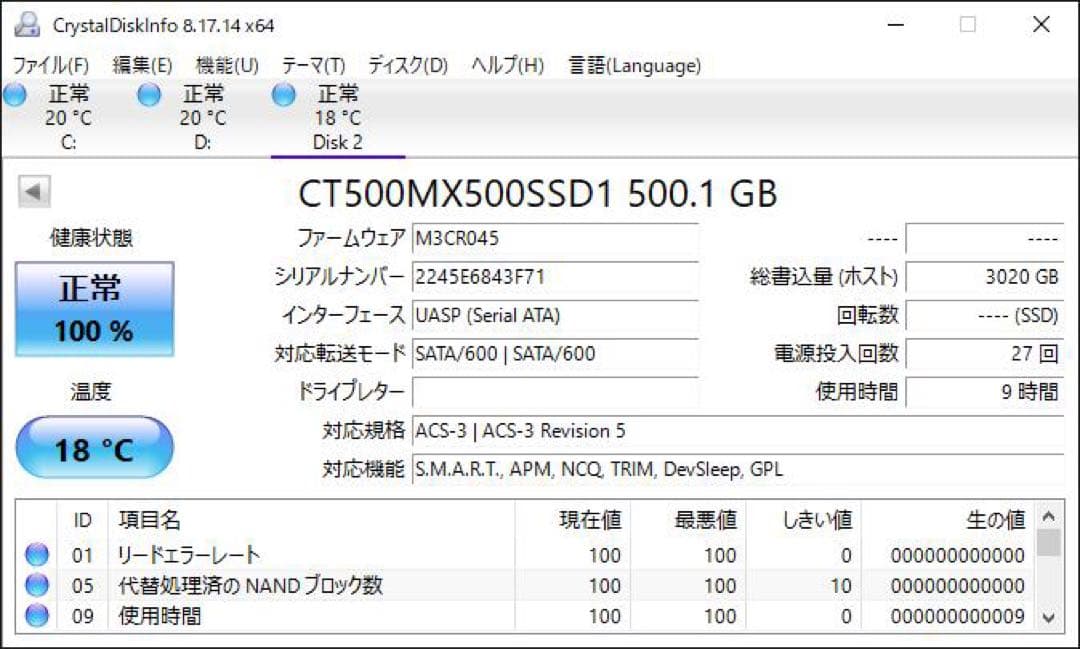Click the 18 °C temperature button
This screenshot has height=649, width=1080.
(94, 449)
